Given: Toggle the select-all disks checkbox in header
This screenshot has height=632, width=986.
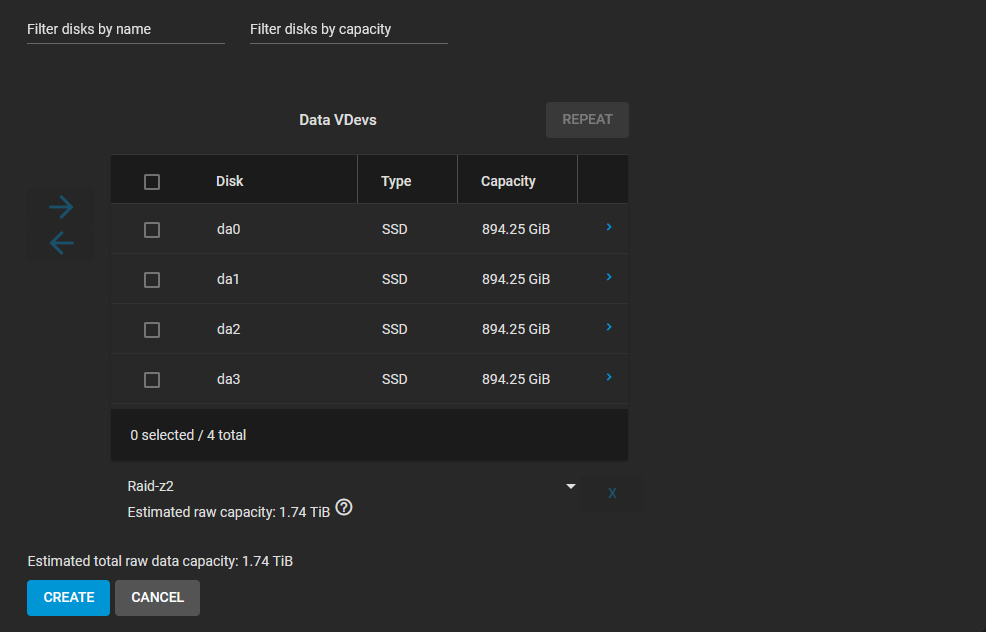Looking at the screenshot, I should [x=152, y=182].
